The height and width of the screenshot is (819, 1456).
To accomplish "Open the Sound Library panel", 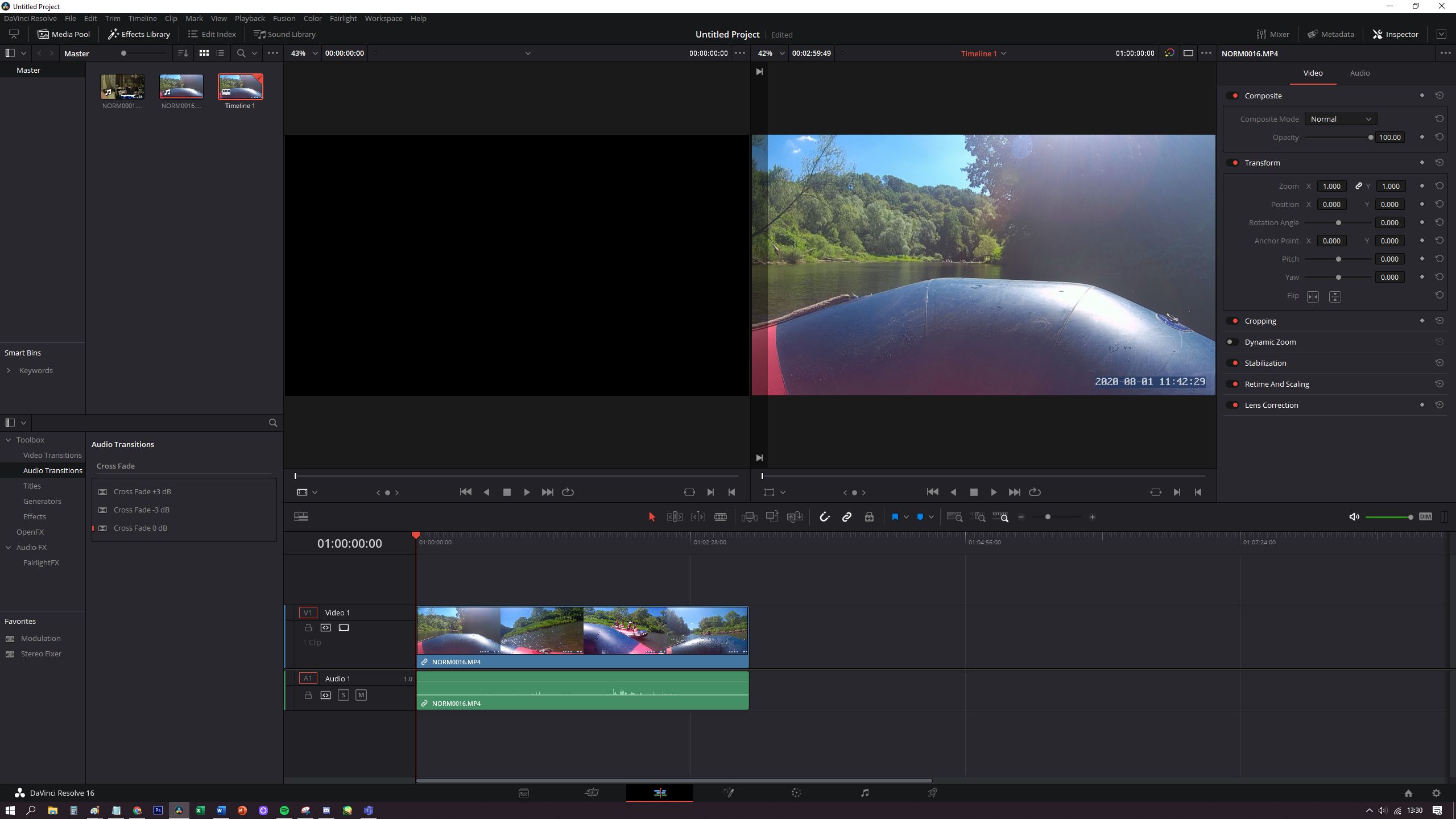I will (x=284, y=34).
